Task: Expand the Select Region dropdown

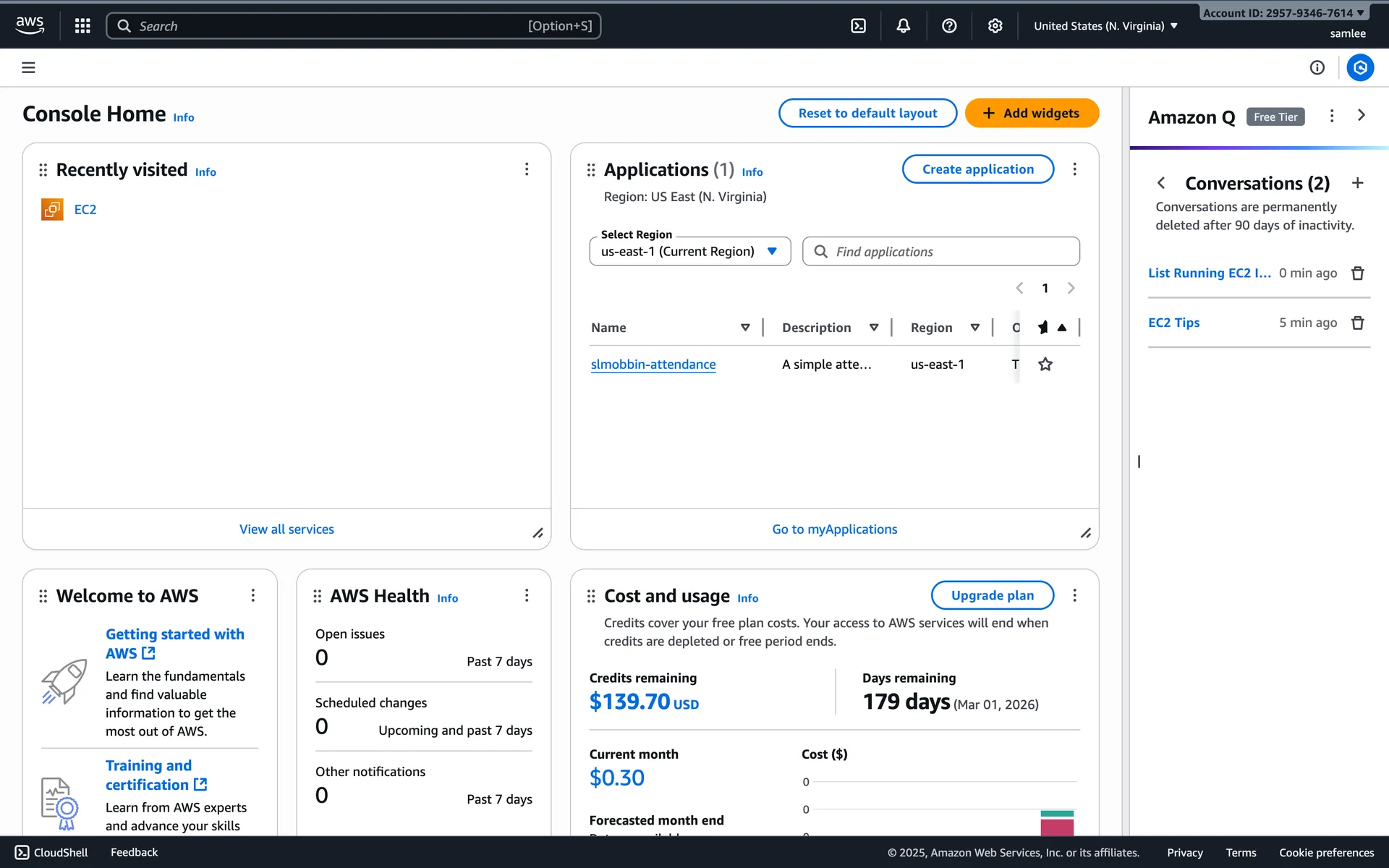Action: [689, 252]
